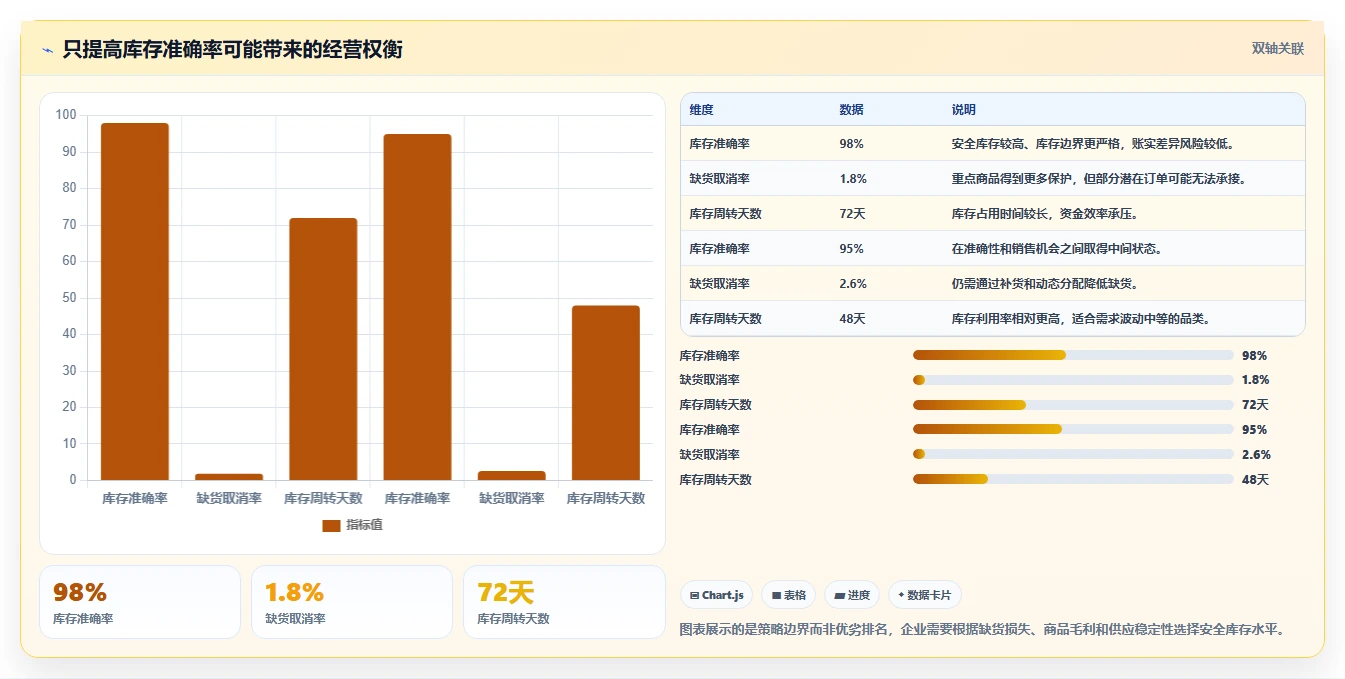Select the 48天 库存周转天数 progress bar
The image size is (1345, 679).
point(1073,479)
